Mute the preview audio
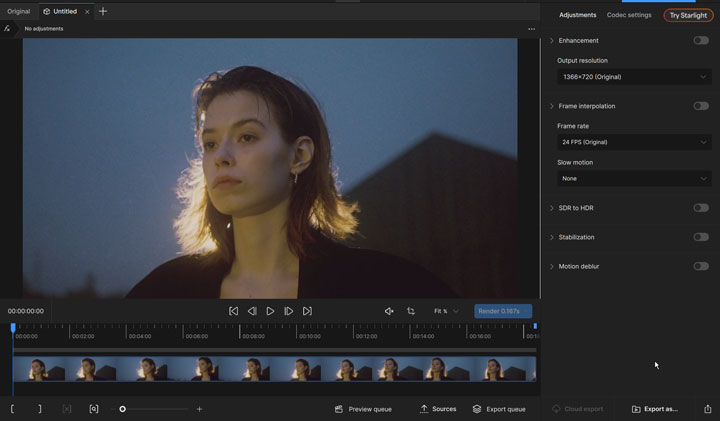The image size is (720, 421). (x=389, y=311)
